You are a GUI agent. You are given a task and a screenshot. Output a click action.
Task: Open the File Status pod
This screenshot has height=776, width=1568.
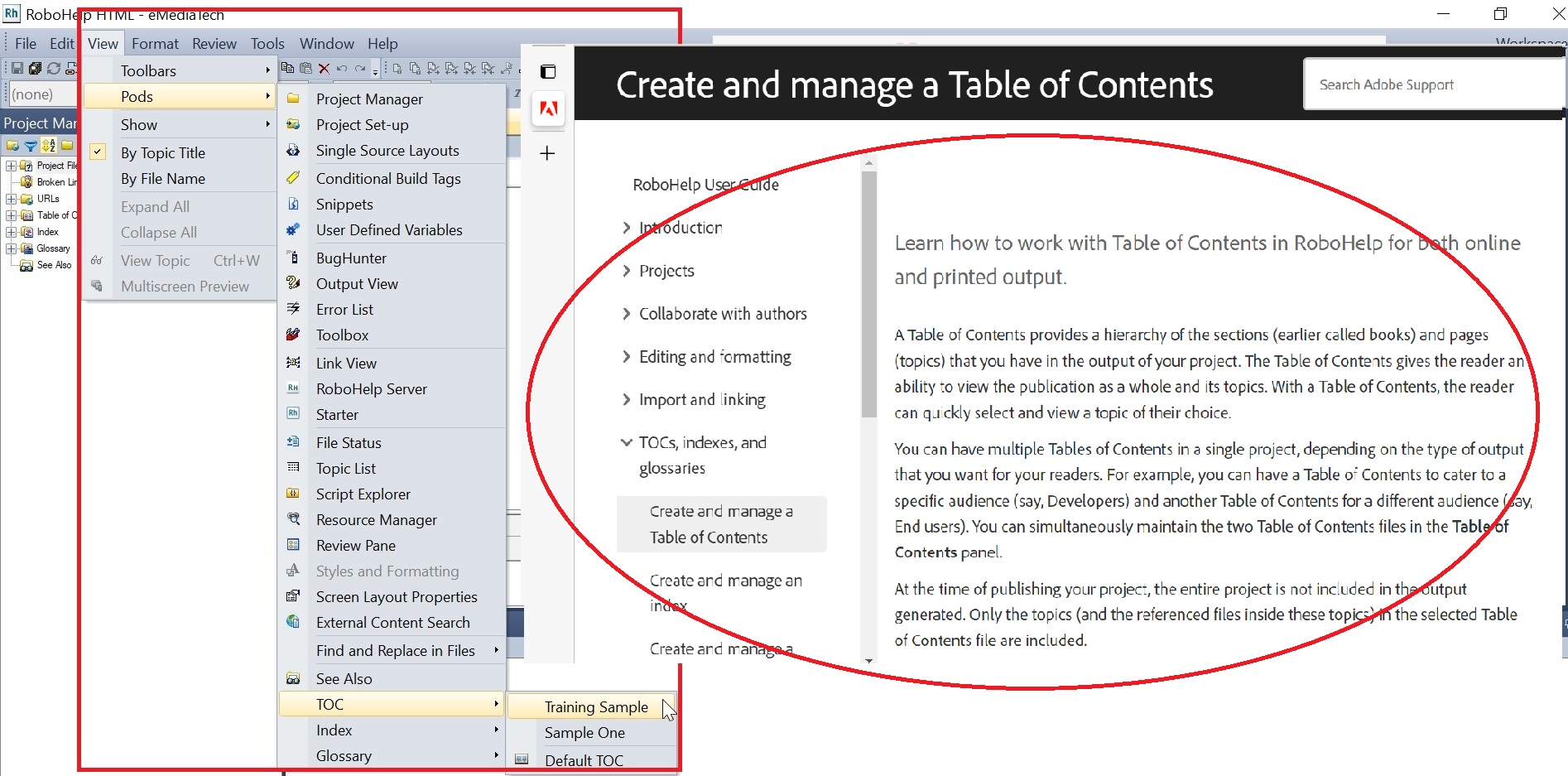(x=392, y=442)
